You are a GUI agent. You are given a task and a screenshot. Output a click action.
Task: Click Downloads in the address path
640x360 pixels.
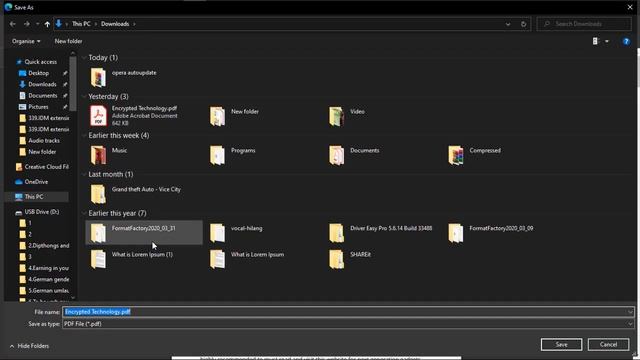click(115, 24)
